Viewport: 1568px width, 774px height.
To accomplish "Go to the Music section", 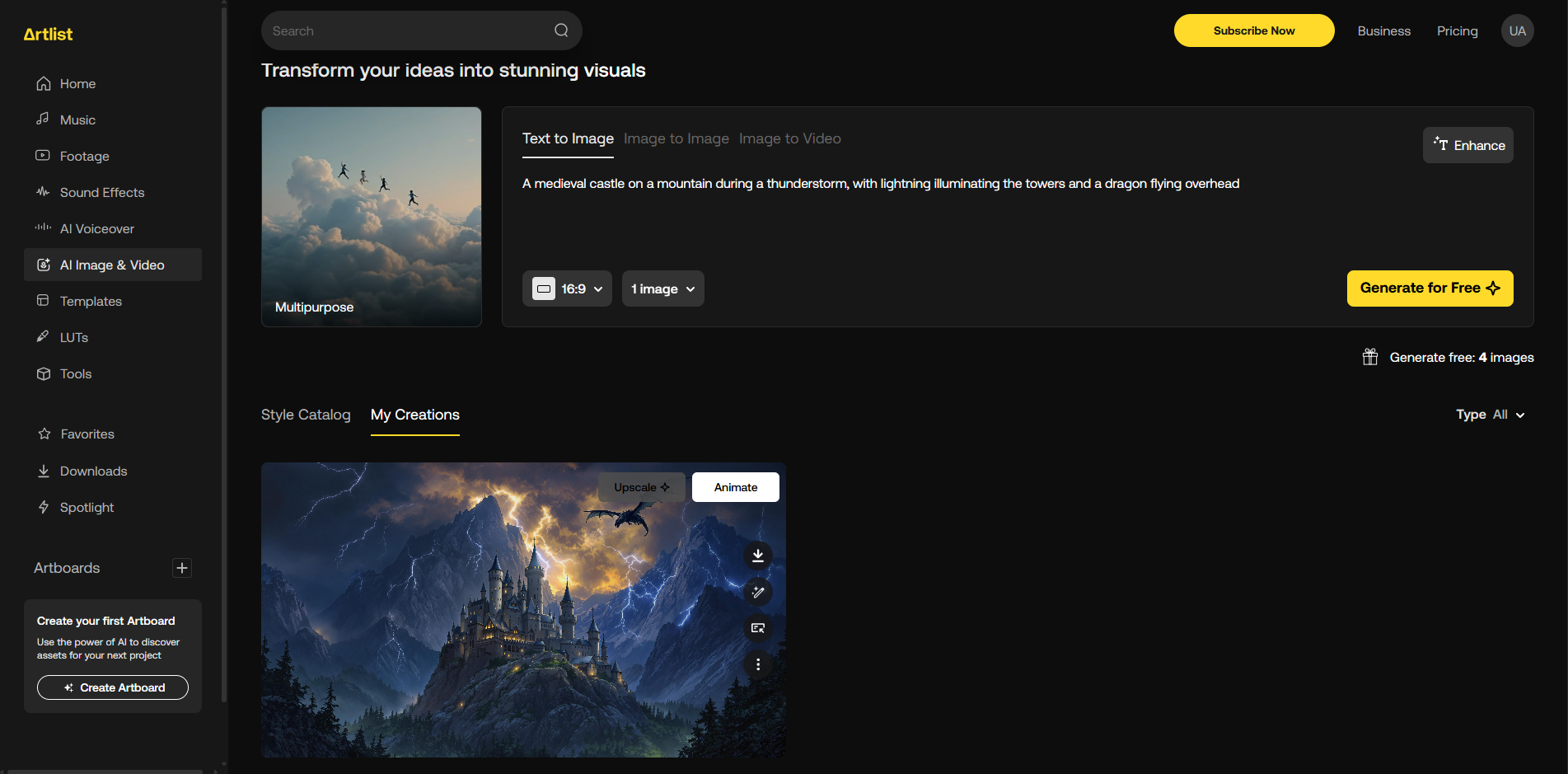I will click(112, 120).
